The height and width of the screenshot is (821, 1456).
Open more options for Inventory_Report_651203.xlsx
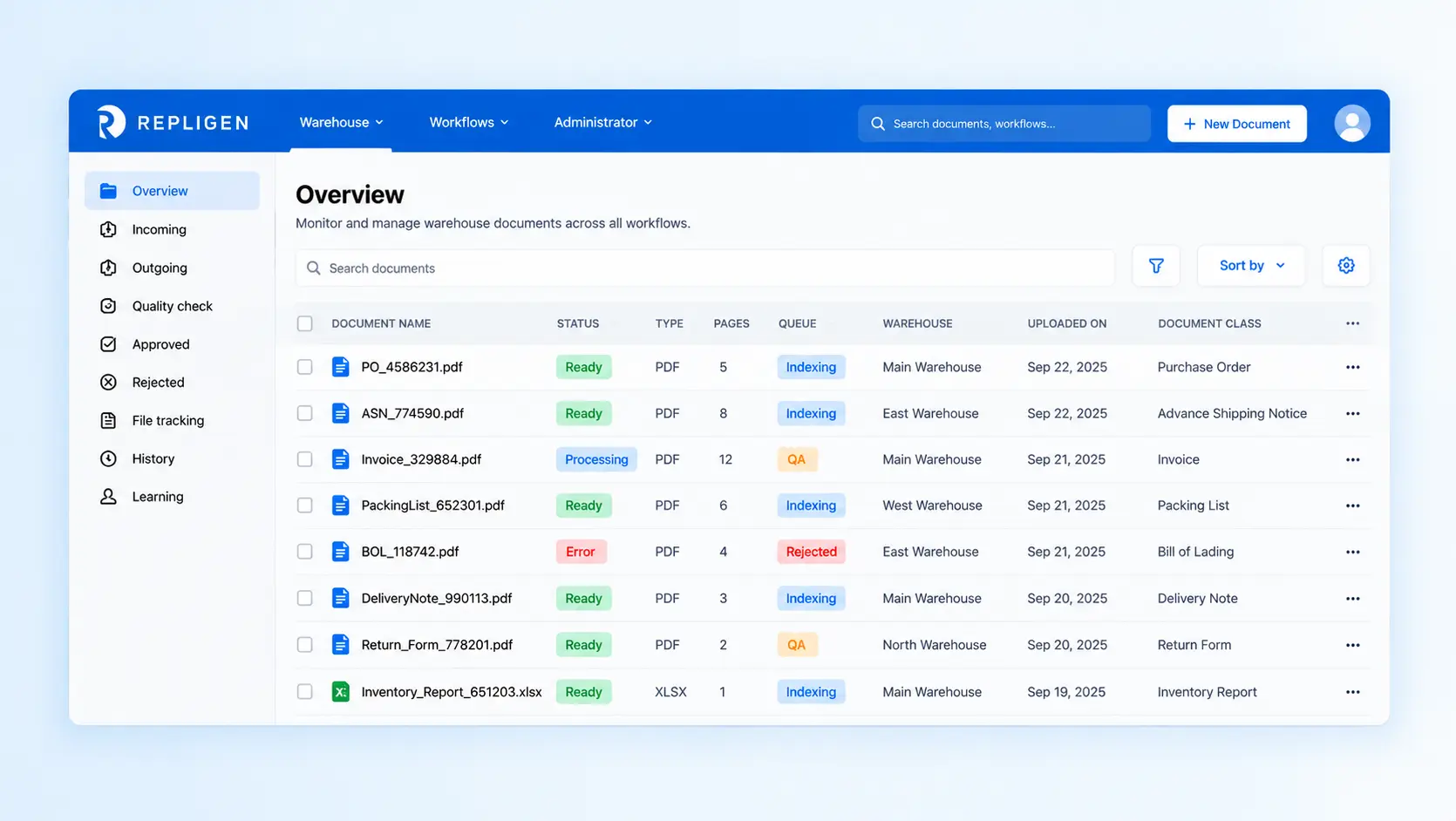[1352, 692]
